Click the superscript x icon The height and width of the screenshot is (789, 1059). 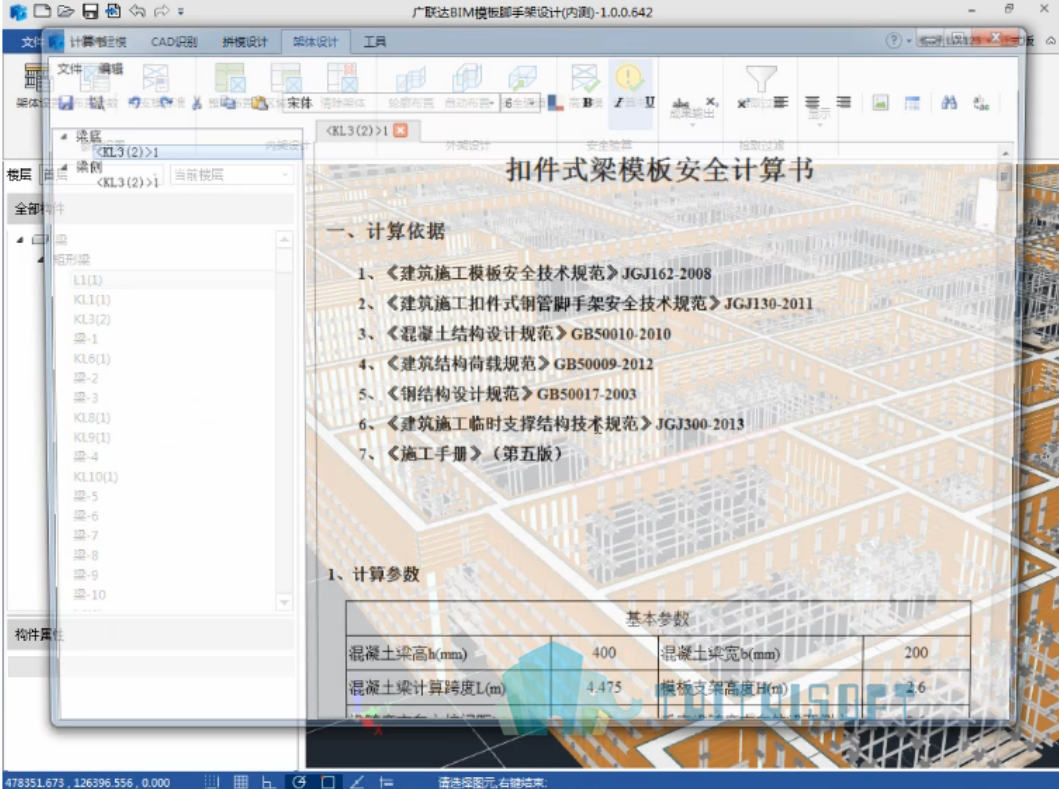click(x=743, y=103)
